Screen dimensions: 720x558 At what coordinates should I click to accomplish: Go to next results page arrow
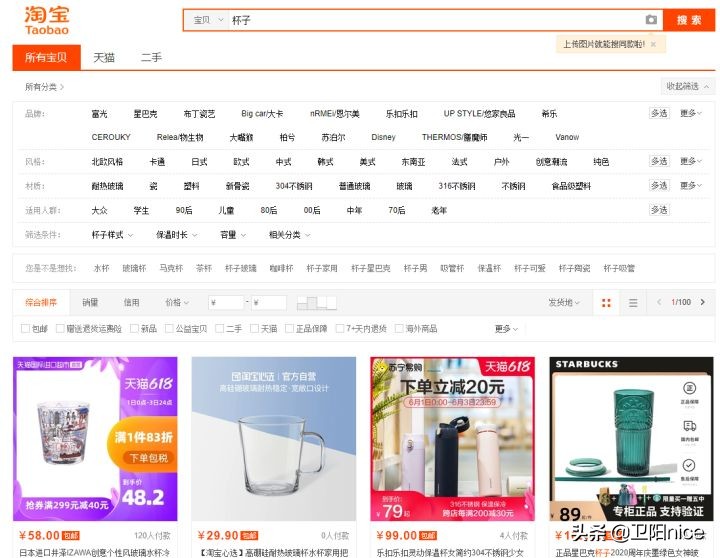703,302
